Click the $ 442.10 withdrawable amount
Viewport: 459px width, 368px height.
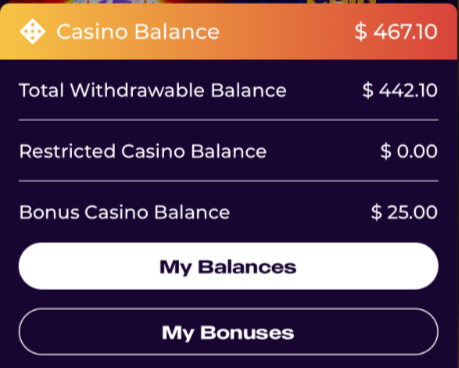(x=400, y=90)
